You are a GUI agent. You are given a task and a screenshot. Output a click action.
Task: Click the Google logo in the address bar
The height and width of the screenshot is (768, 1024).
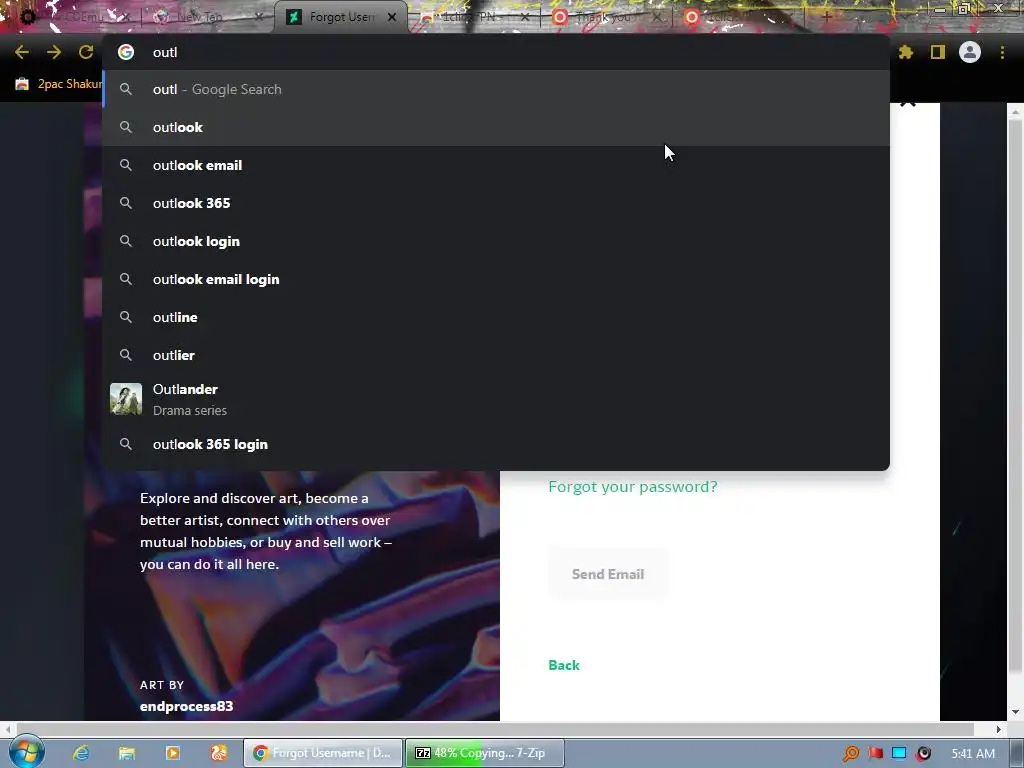[x=126, y=52]
